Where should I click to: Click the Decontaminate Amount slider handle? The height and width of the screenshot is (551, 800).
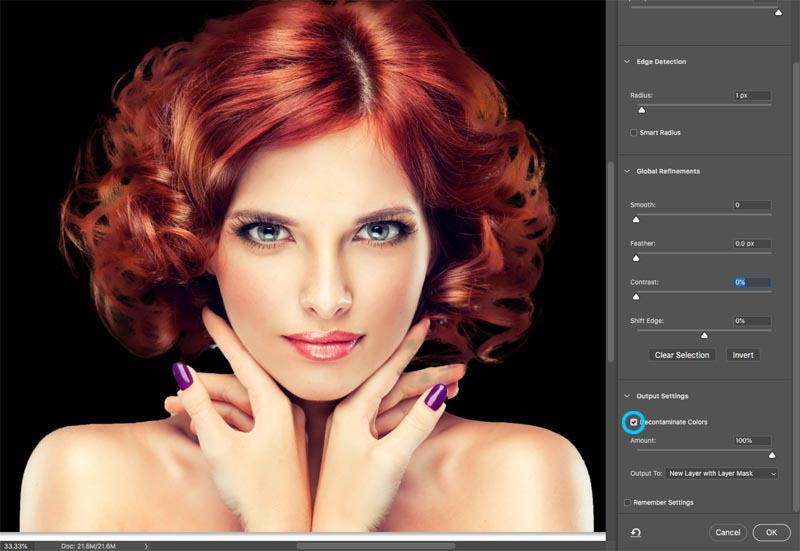(771, 455)
